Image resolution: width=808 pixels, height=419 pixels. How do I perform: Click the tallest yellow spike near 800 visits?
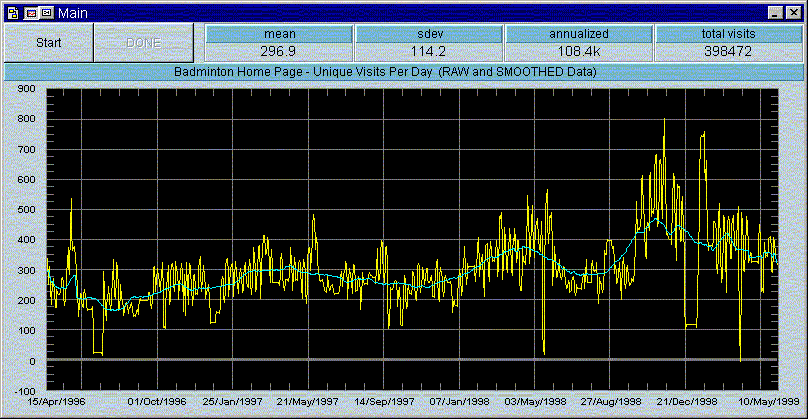(664, 124)
